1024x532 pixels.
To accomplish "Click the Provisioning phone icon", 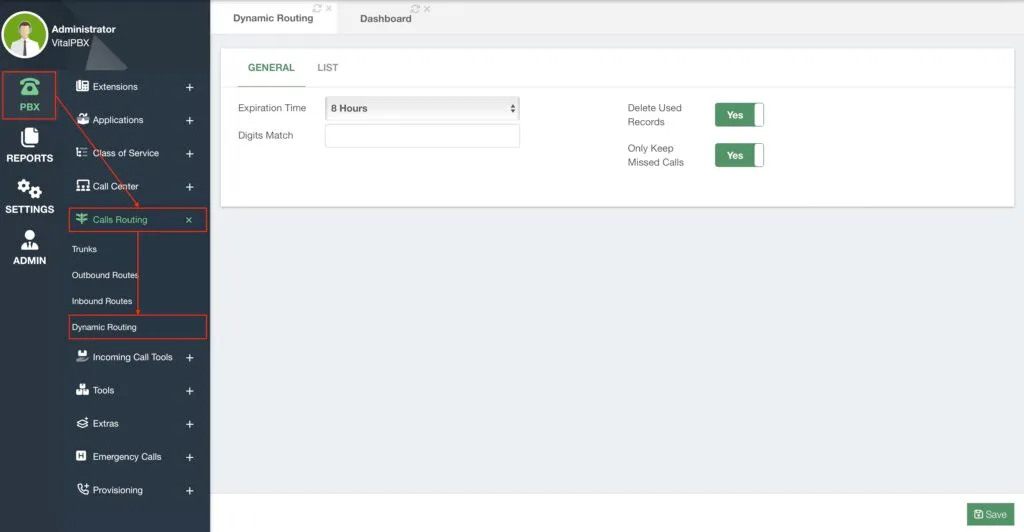I will pos(82,490).
